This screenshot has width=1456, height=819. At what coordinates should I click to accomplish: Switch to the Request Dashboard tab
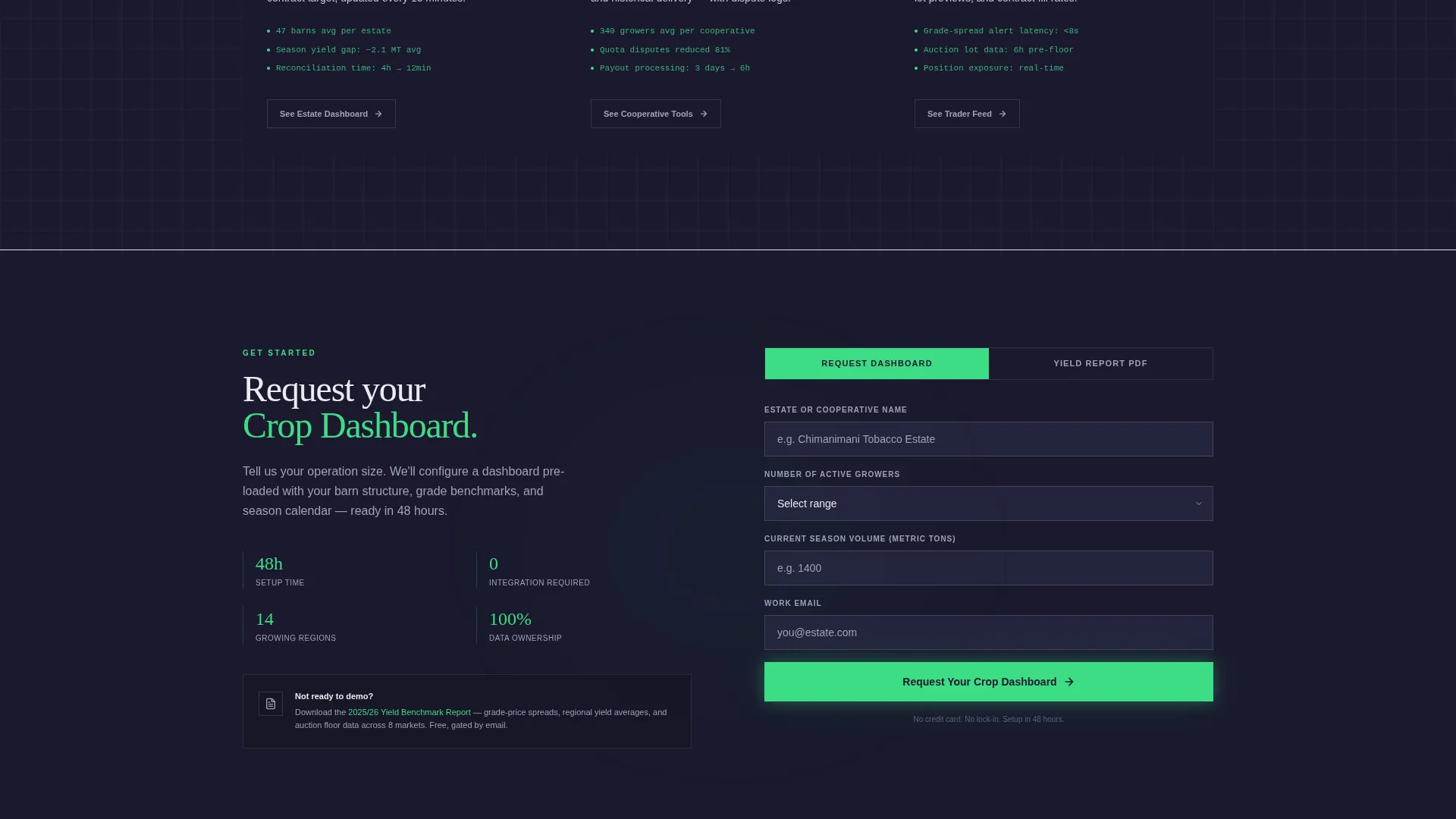877,364
